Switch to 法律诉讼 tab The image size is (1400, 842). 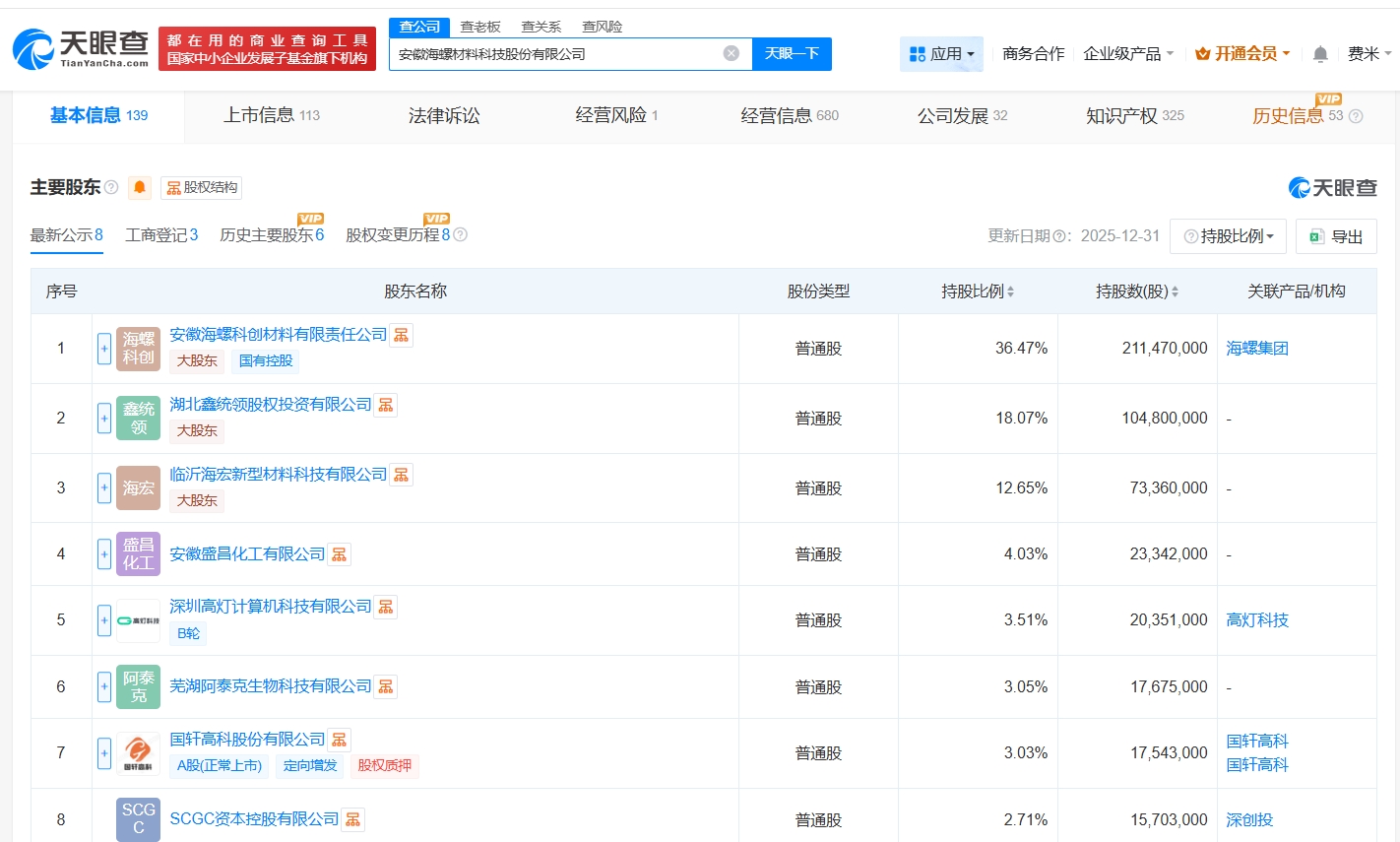click(x=444, y=115)
